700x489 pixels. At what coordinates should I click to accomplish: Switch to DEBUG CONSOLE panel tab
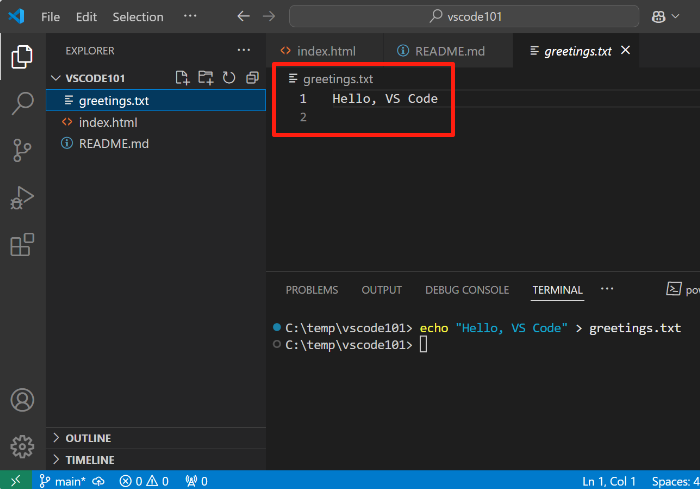point(467,290)
